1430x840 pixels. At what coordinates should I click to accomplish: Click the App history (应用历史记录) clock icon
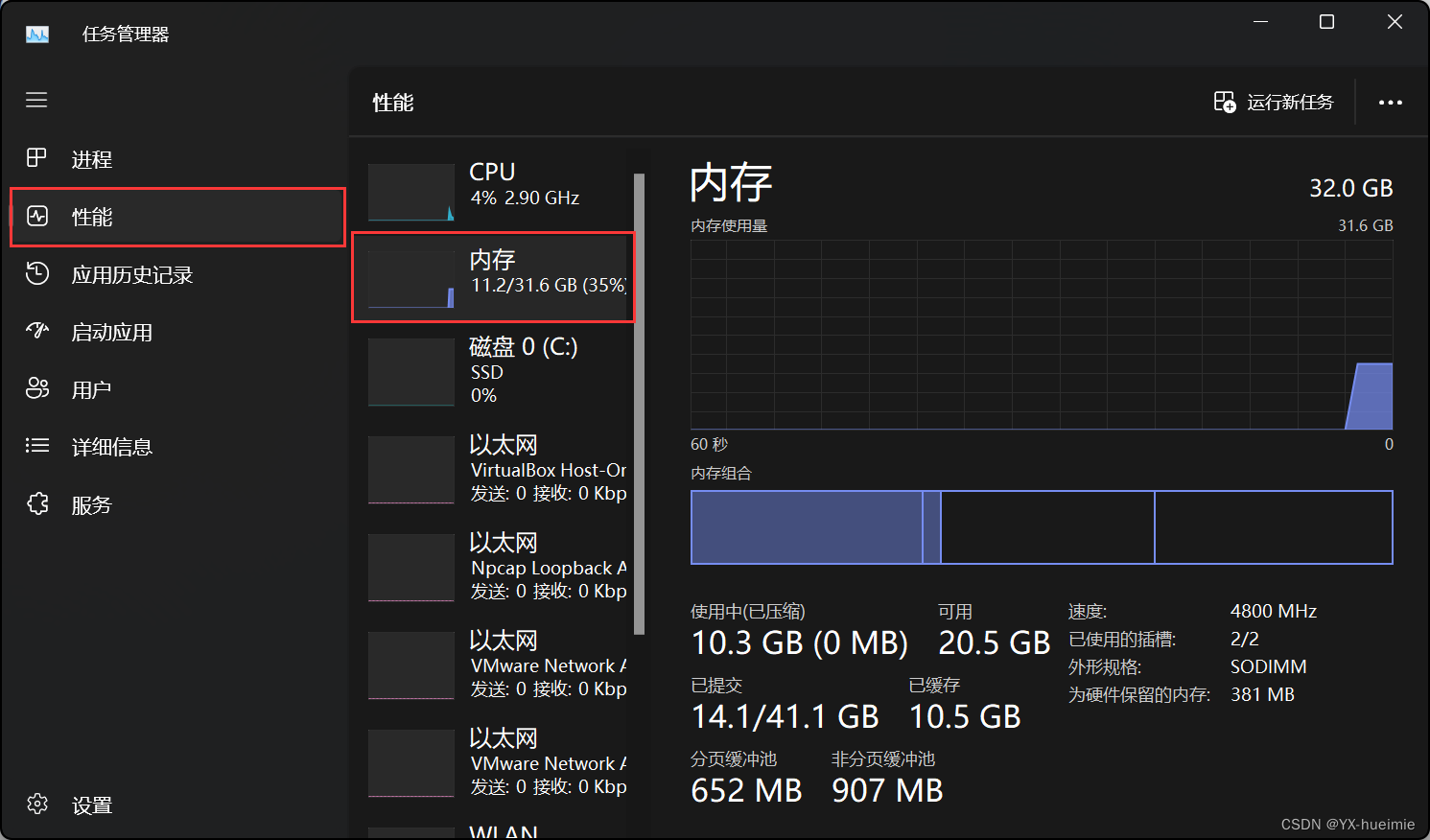(x=37, y=273)
